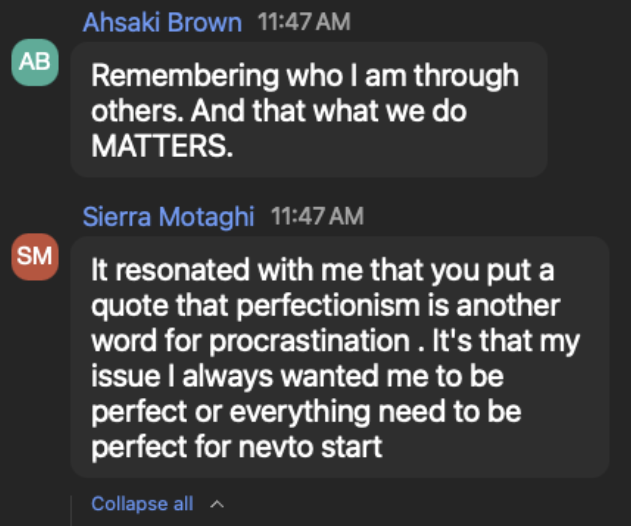
Task: Click the word perfectionism in Sierra's message
Action: pyautogui.click(x=328, y=306)
